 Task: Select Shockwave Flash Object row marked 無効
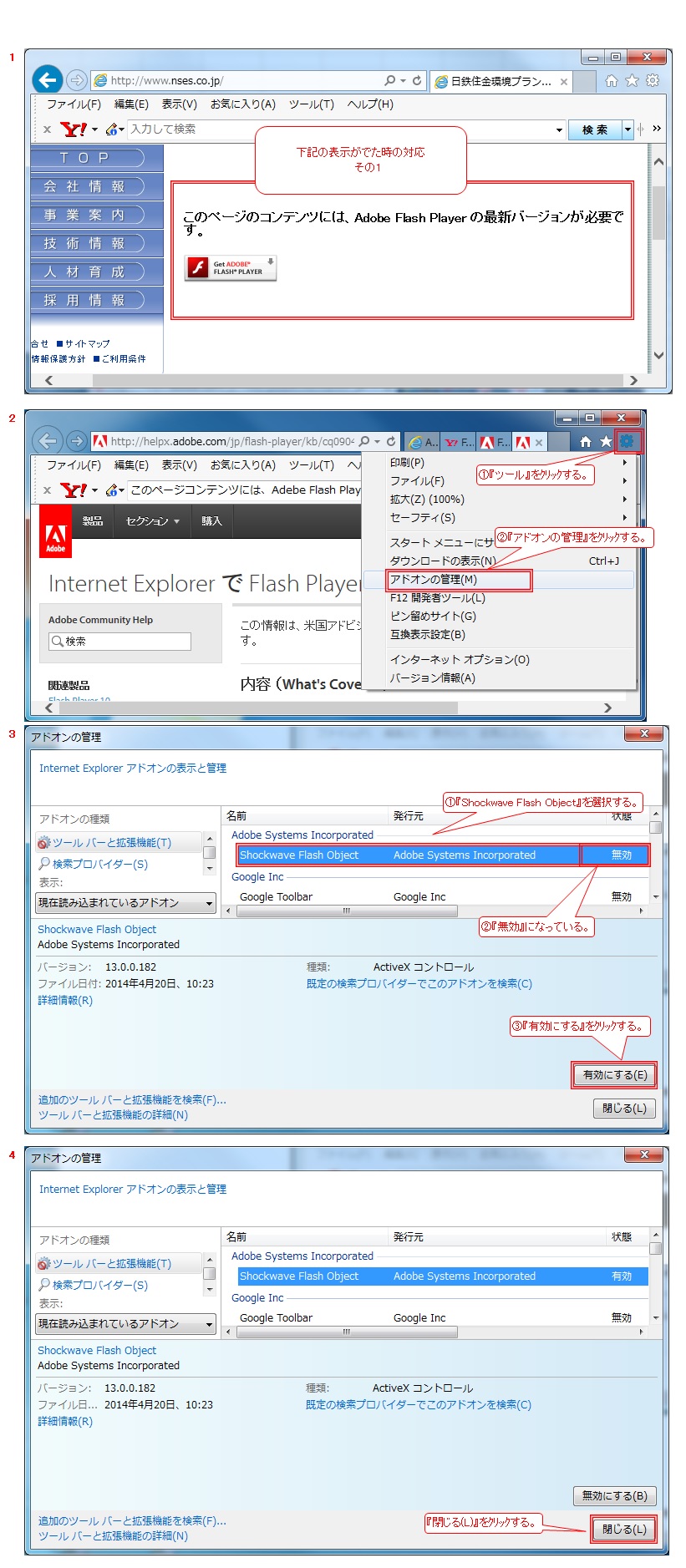[x=442, y=855]
